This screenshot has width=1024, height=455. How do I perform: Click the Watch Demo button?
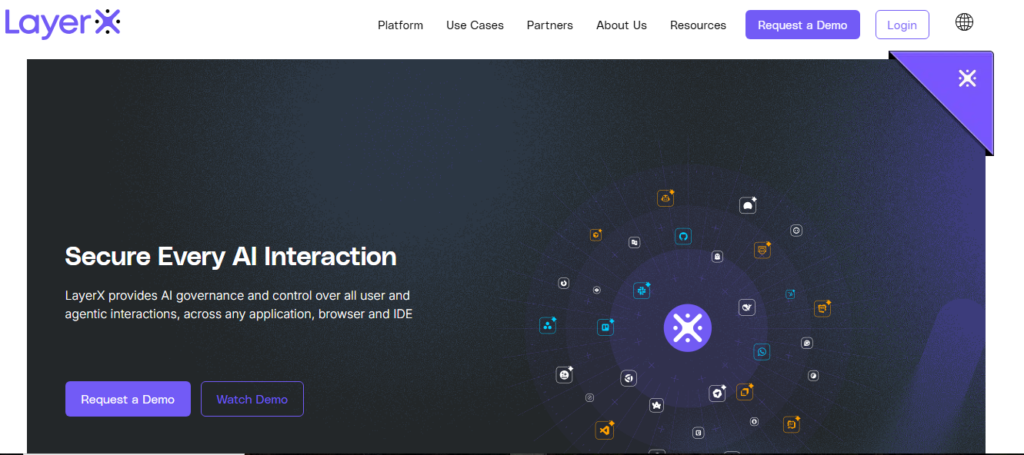point(252,399)
